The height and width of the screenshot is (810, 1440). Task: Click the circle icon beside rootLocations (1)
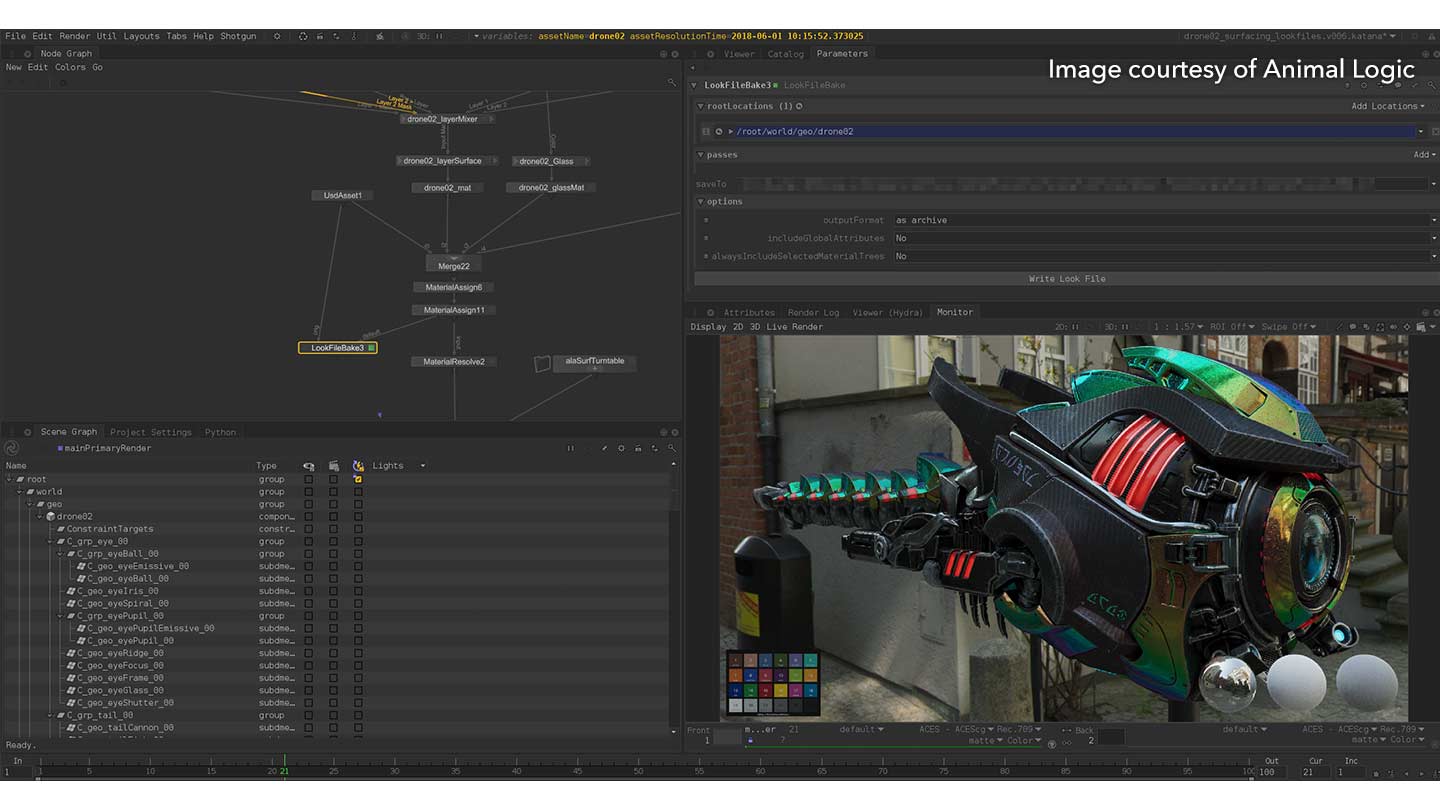coord(799,106)
